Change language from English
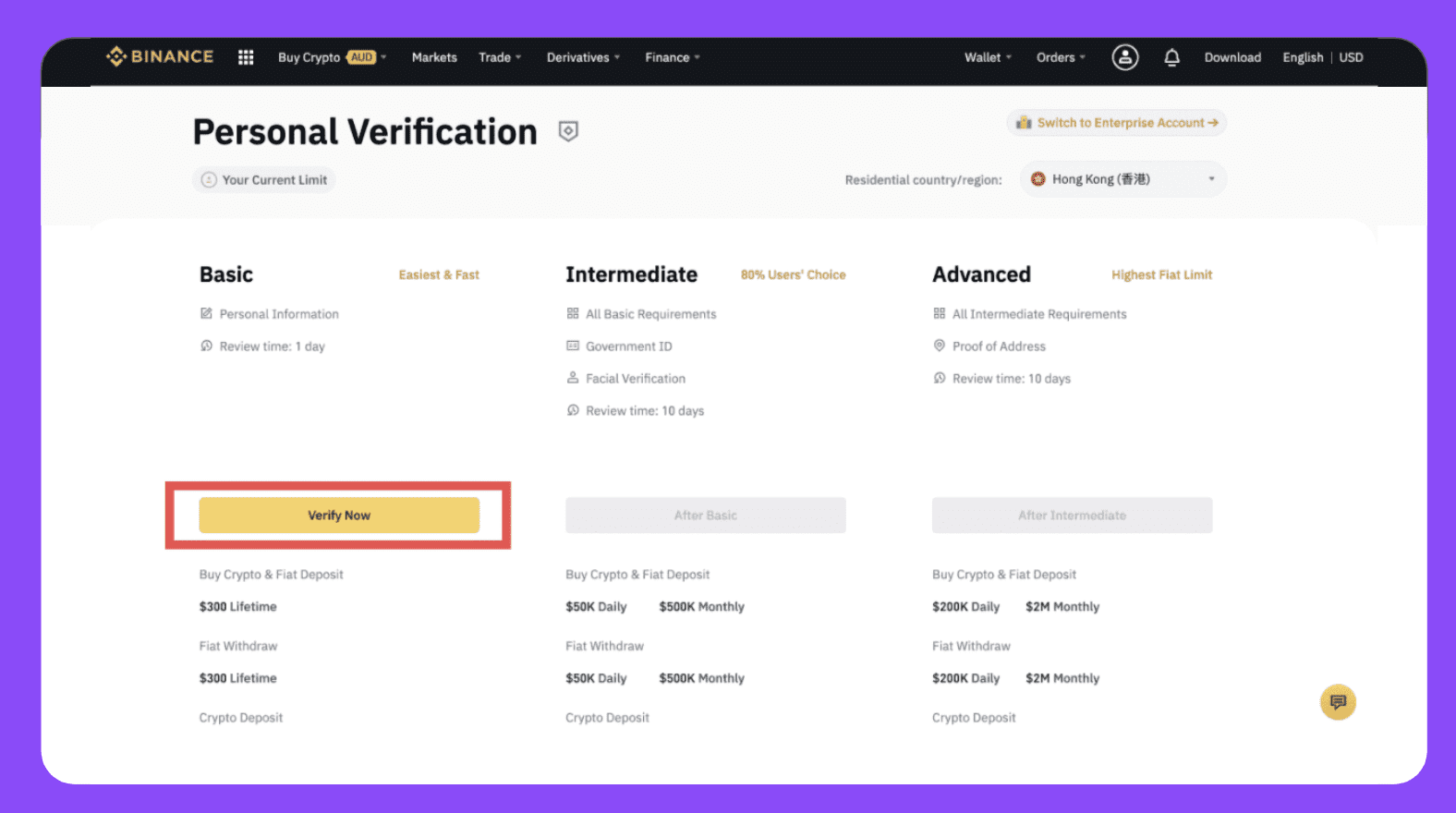 [1303, 57]
